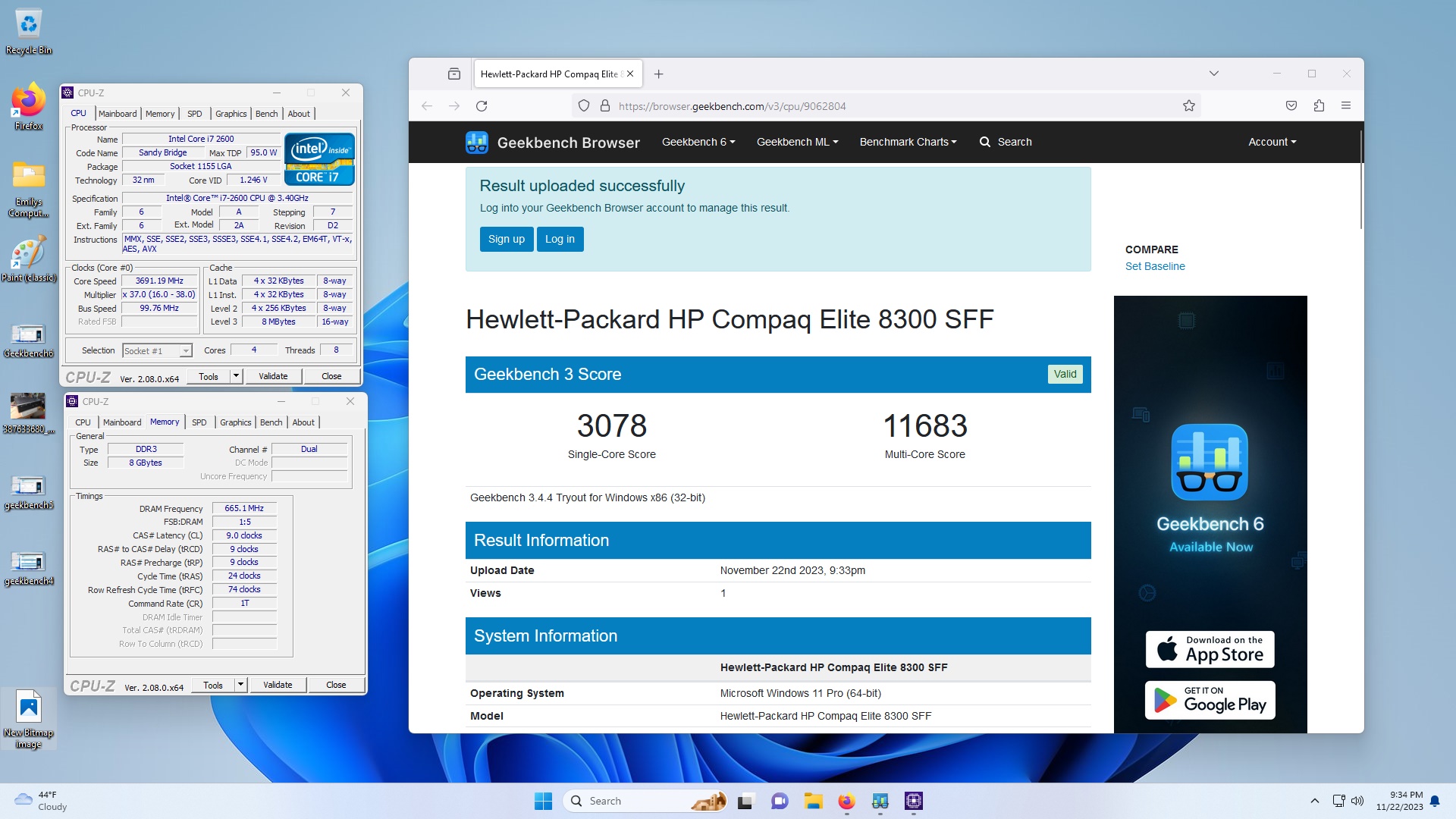Select the geekbench4 desktop icon
The height and width of the screenshot is (819, 1456).
[x=28, y=568]
